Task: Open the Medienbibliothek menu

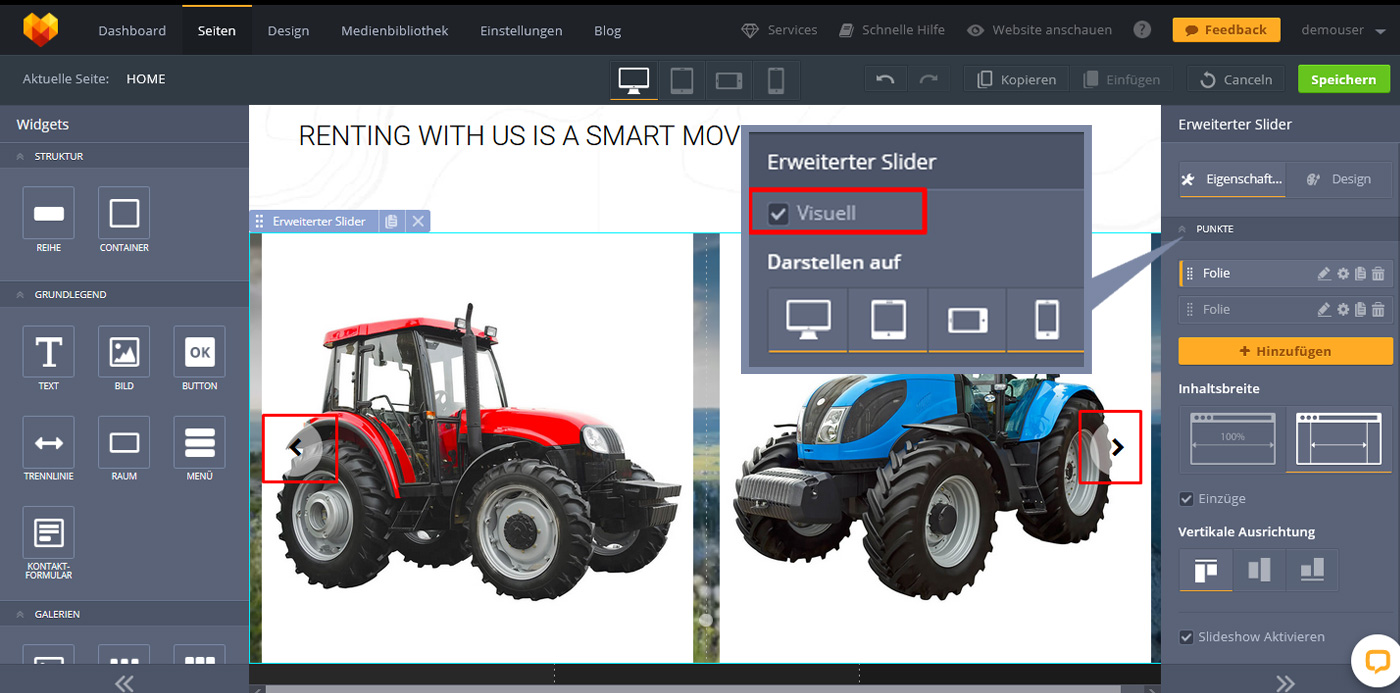Action: click(394, 30)
